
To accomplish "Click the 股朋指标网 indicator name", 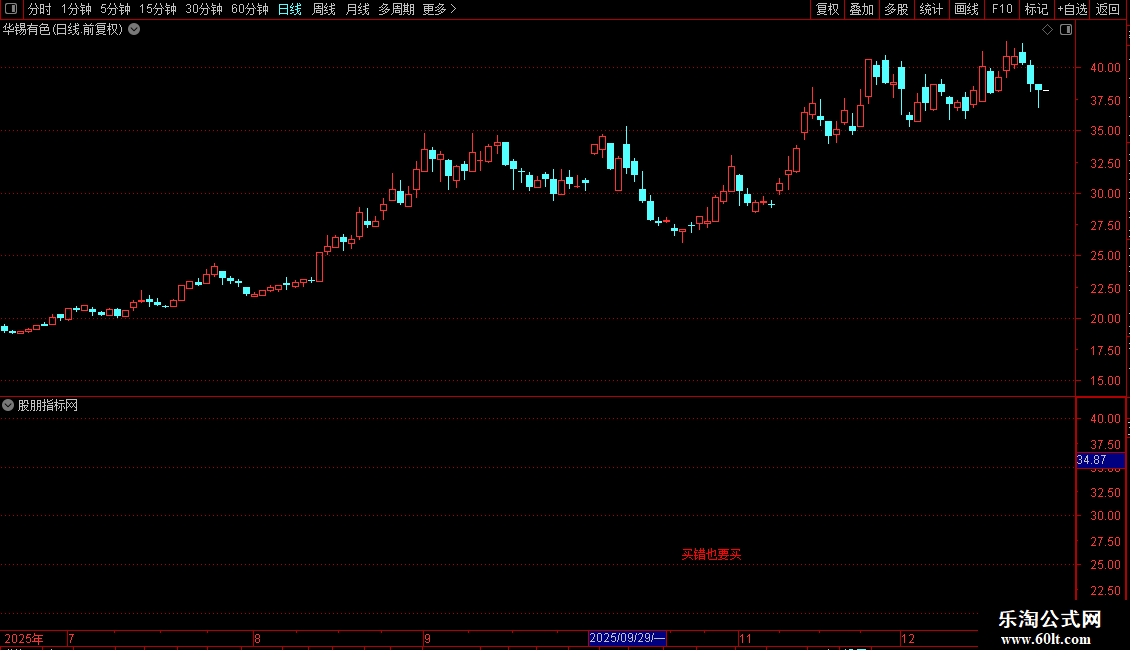I will [48, 406].
